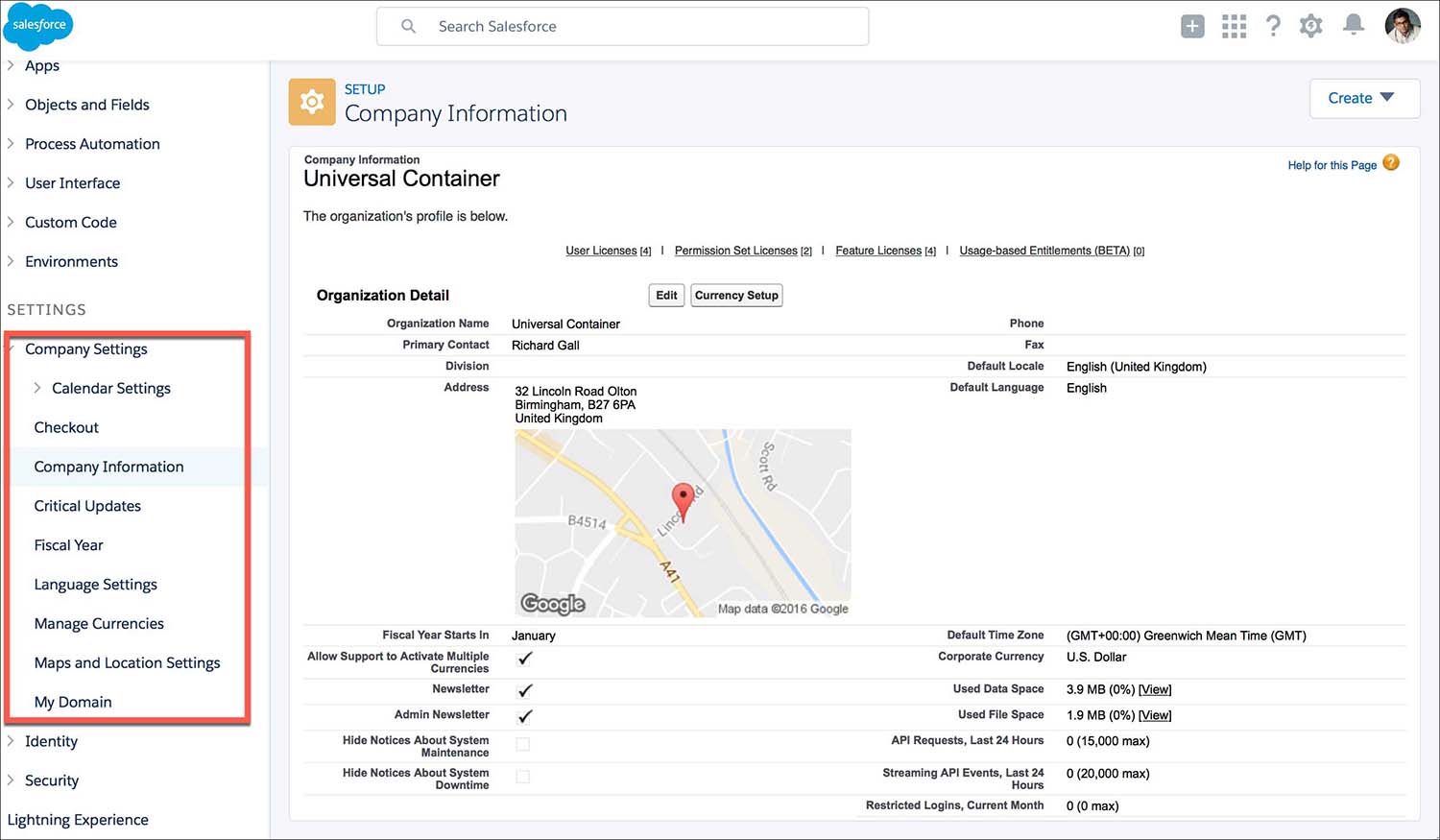Open Manage Currencies in the sidebar
This screenshot has height=840, width=1440.
[99, 624]
